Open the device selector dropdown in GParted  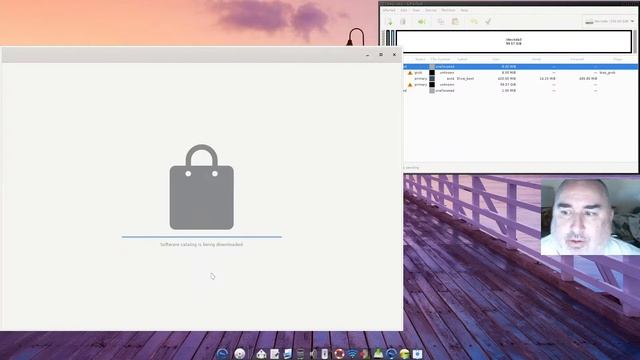pyautogui.click(x=610, y=21)
